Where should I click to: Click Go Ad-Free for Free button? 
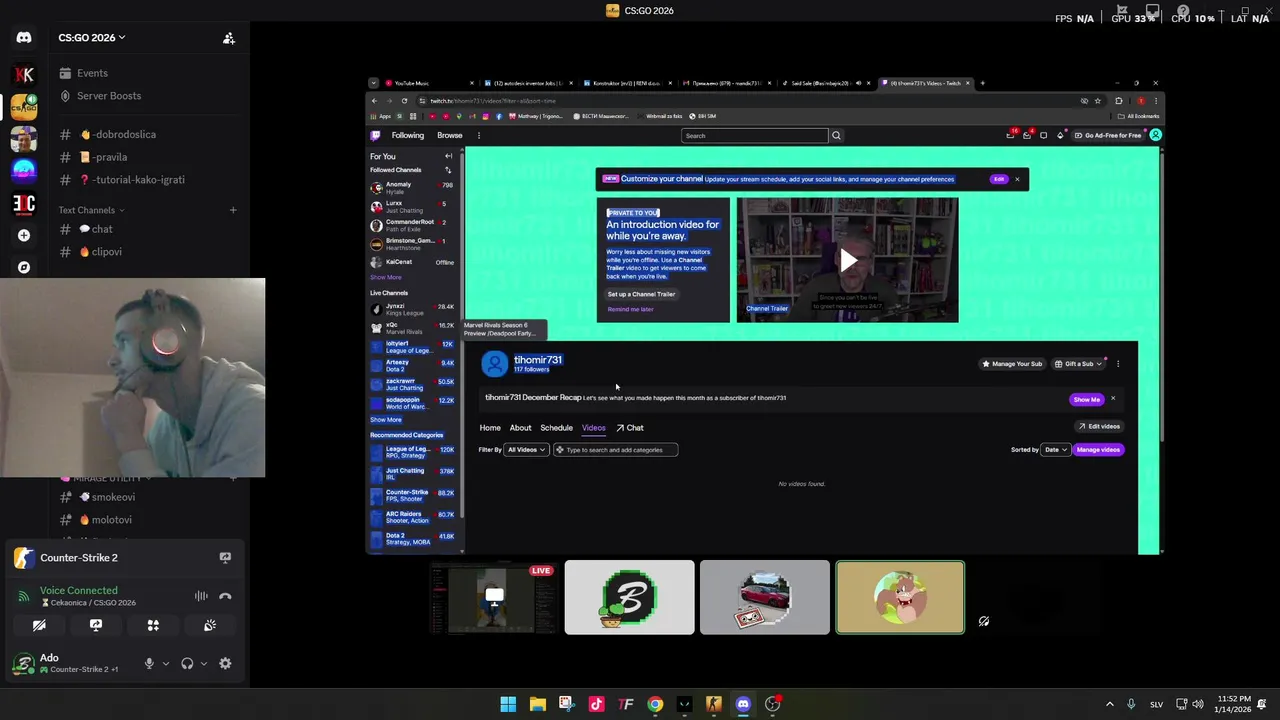[x=1107, y=135]
